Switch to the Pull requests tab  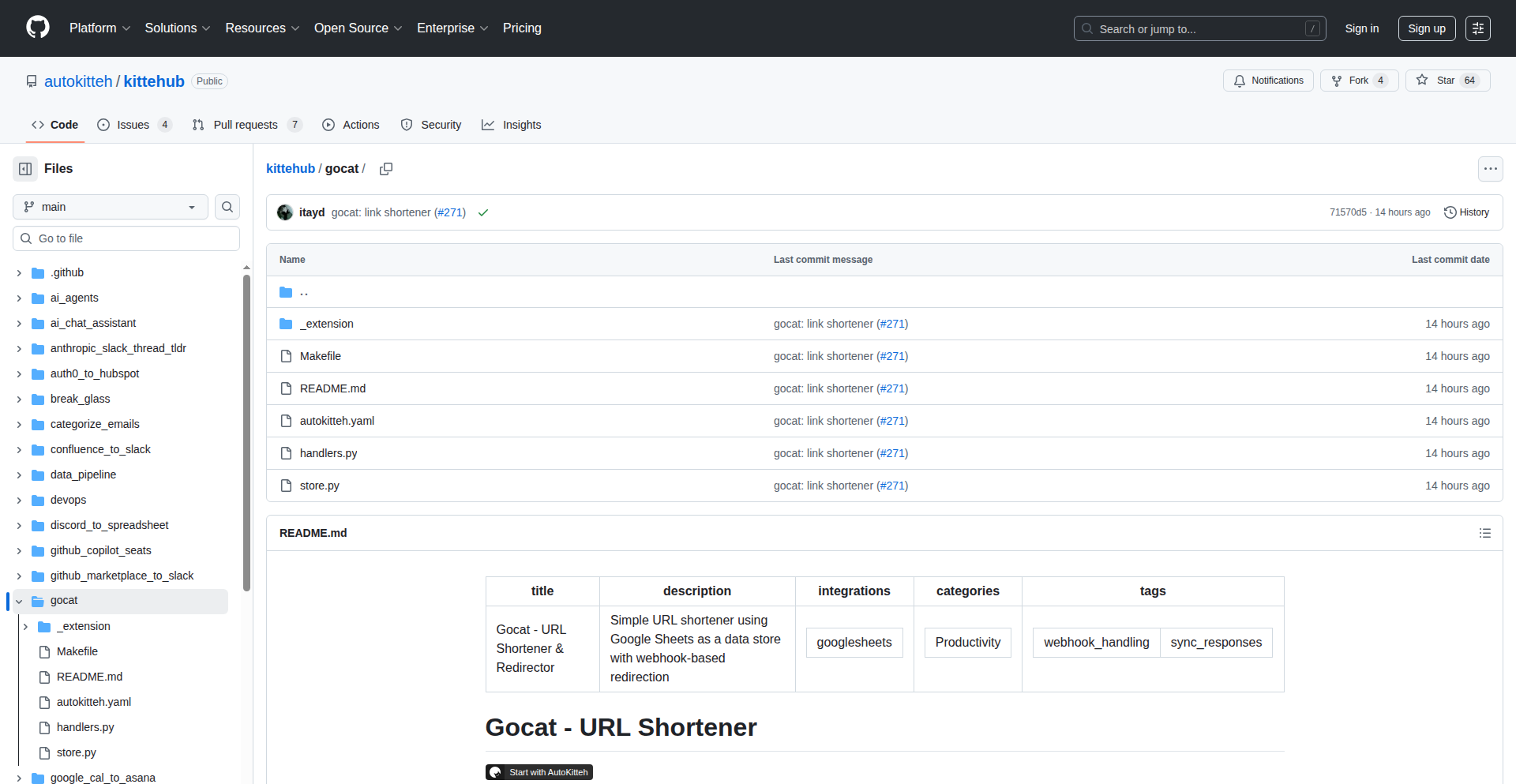pyautogui.click(x=246, y=125)
